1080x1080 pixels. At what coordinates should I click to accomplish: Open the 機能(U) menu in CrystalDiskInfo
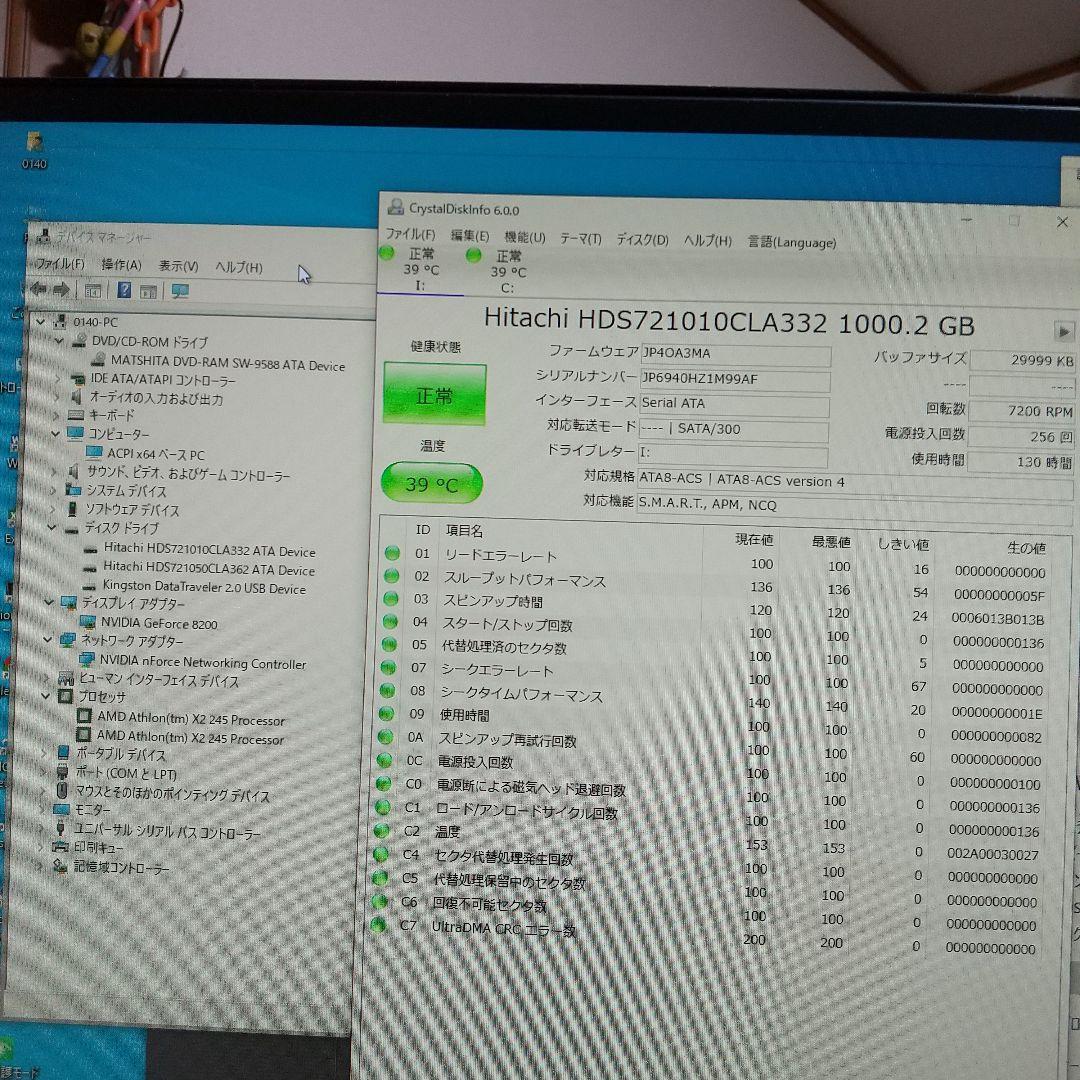(523, 240)
